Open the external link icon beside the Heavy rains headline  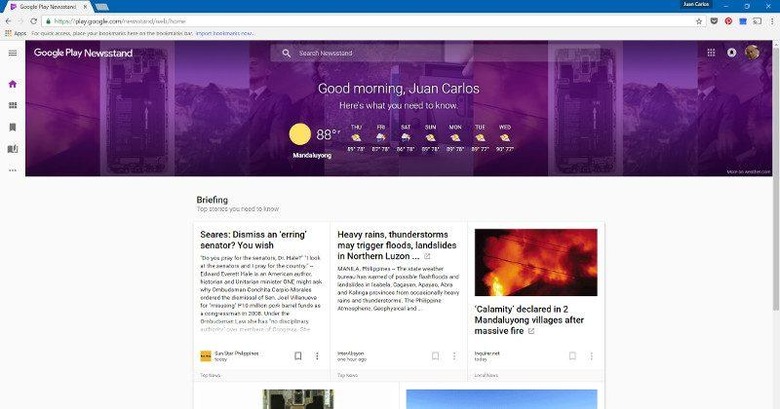427,256
